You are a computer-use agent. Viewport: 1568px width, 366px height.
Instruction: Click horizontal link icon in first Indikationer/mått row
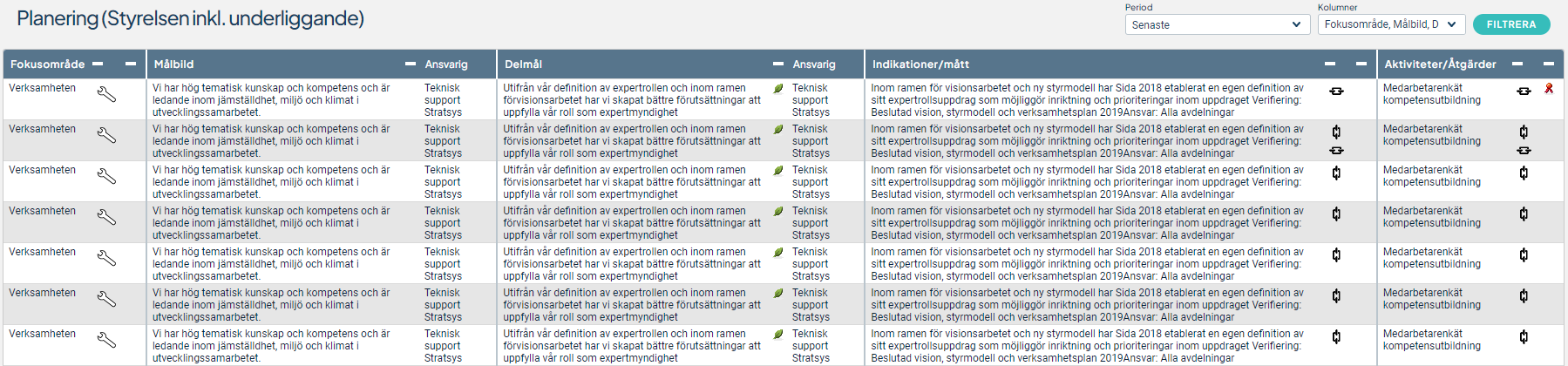point(1336,91)
